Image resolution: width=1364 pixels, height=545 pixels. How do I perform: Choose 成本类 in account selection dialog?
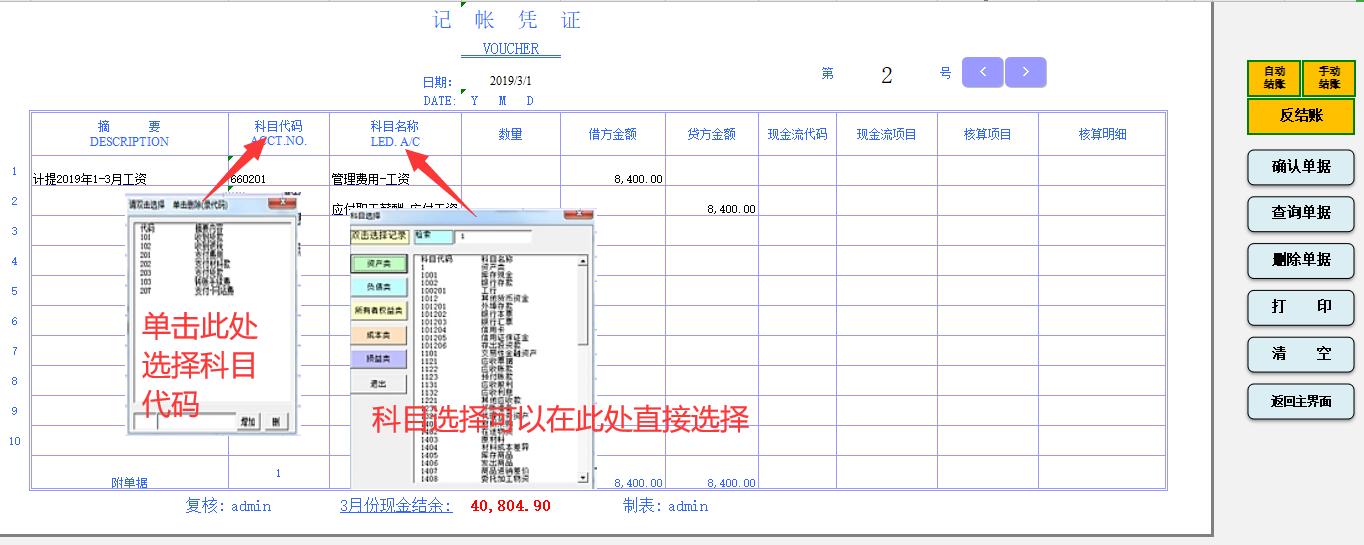[379, 335]
